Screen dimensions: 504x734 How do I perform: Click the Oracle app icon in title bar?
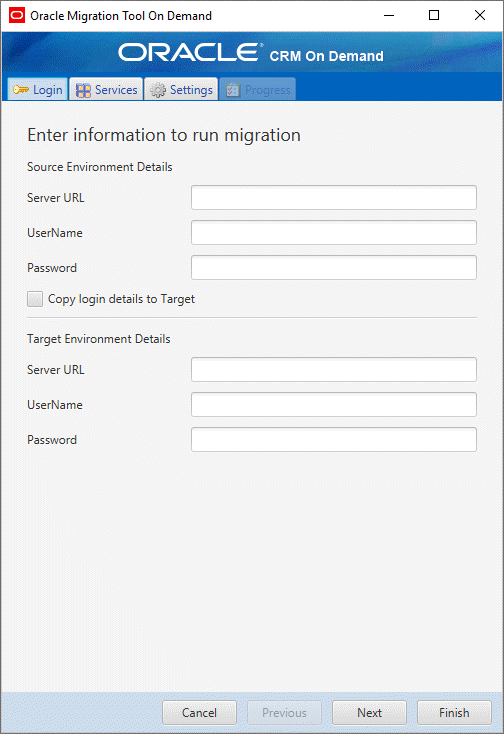[x=17, y=15]
